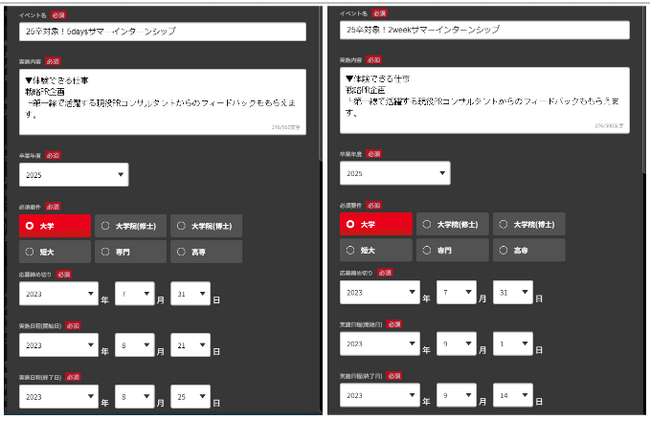Click the 5days summer internship event name field
650x421 pixels.
(x=162, y=31)
